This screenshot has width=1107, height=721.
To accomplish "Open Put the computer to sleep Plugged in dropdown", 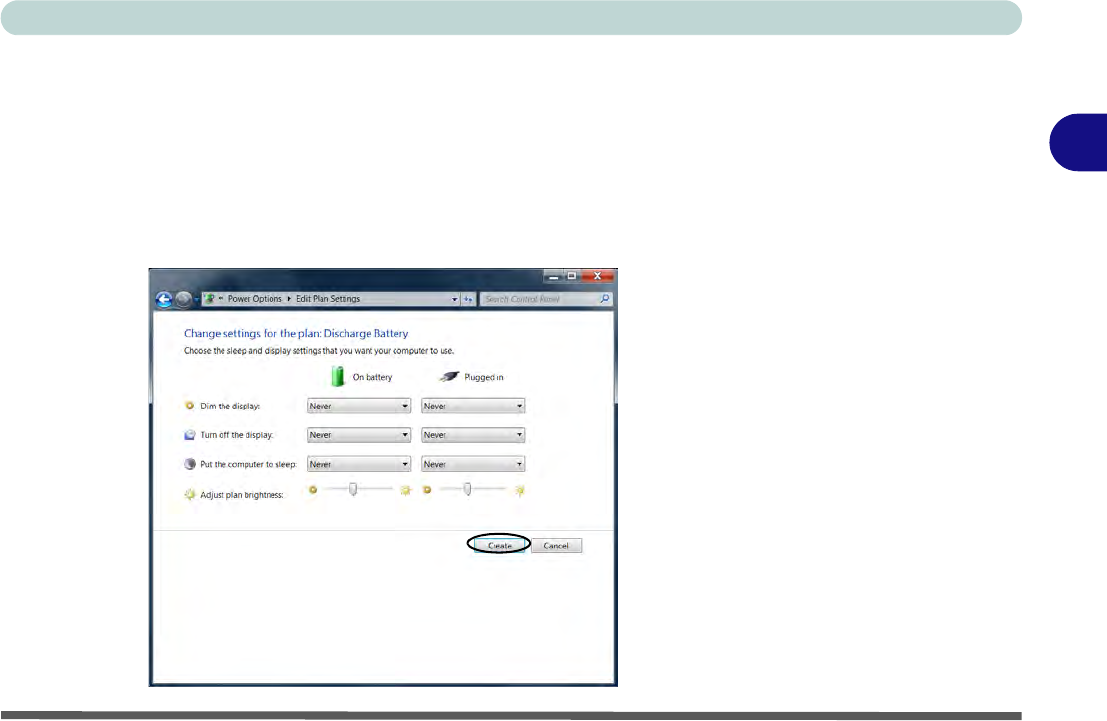I will coord(473,464).
